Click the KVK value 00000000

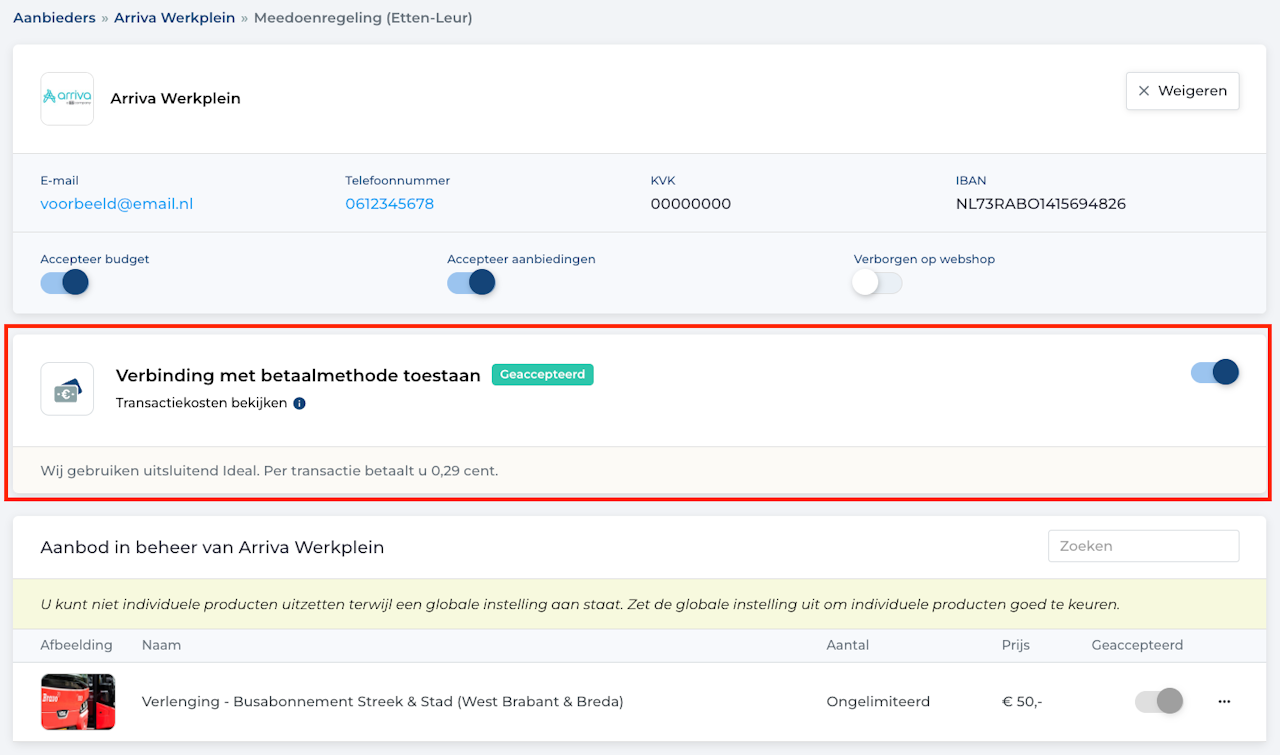tap(691, 204)
